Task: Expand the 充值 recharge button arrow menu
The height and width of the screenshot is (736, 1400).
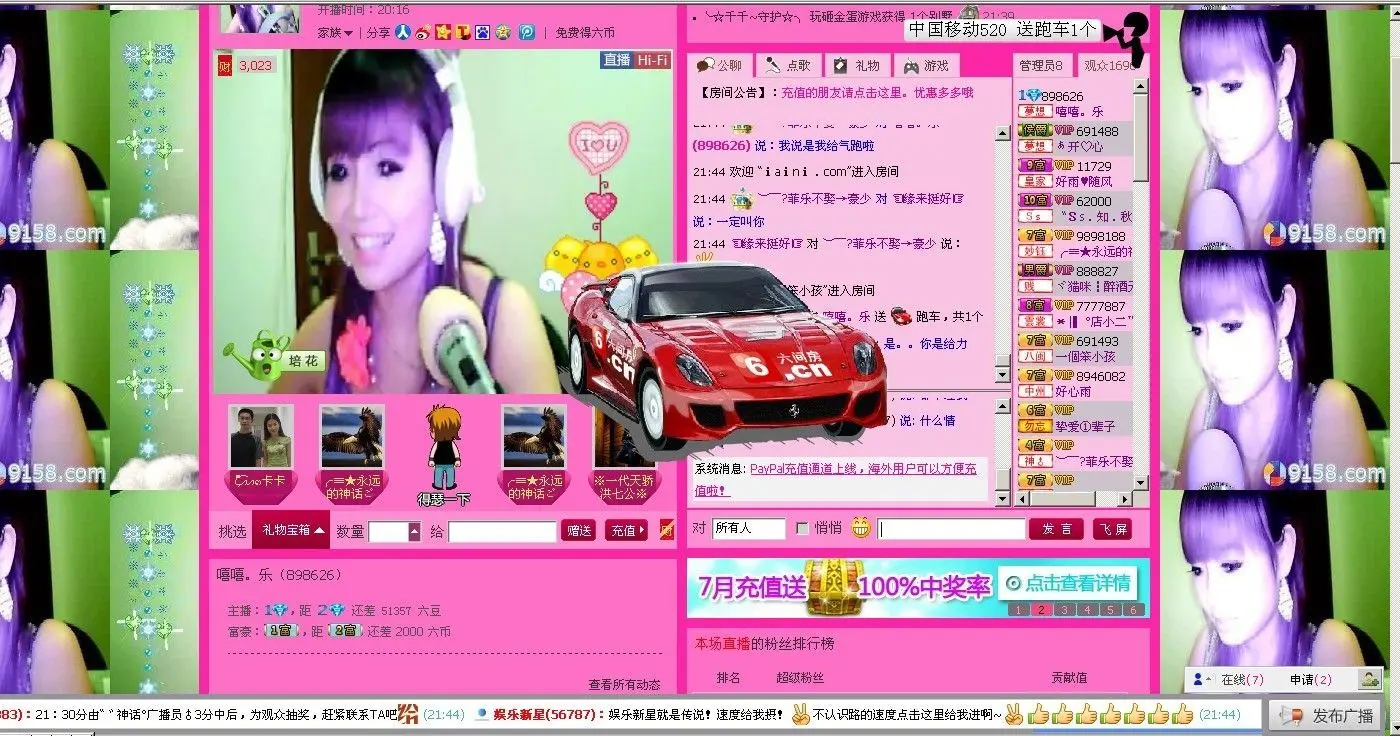Action: (x=642, y=531)
